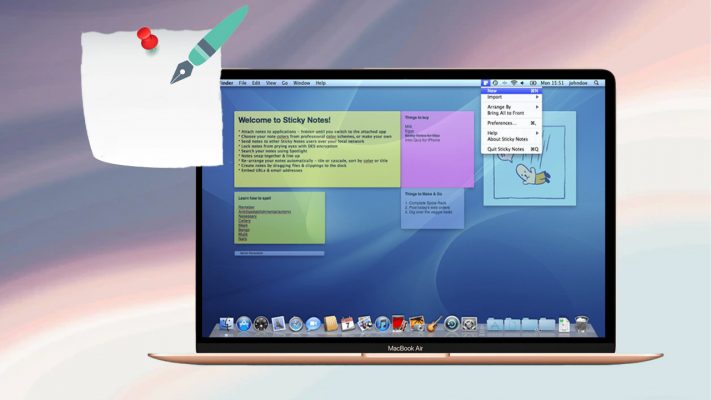Select Bring All to Front

511,113
